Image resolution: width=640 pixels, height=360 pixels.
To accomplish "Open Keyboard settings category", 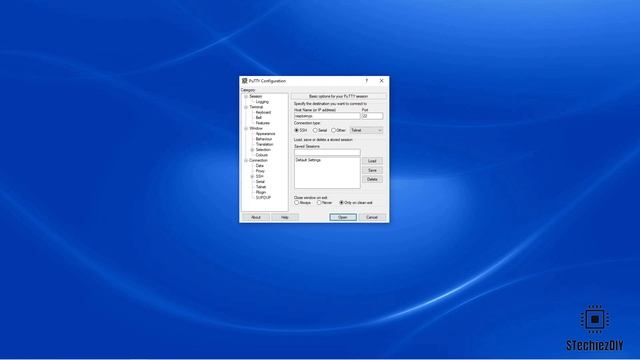I will pos(263,112).
